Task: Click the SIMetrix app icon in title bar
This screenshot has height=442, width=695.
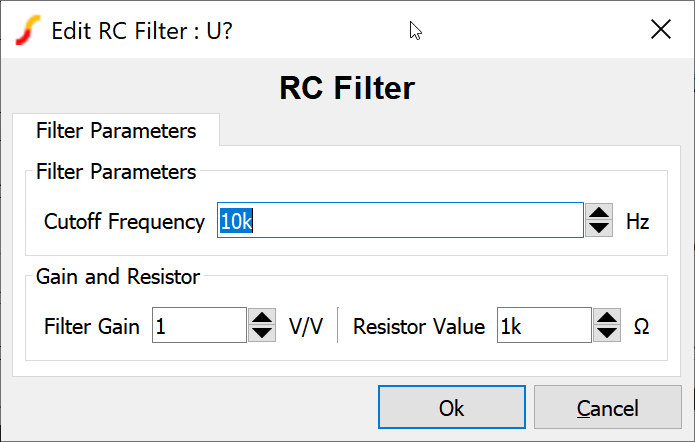Action: pyautogui.click(x=30, y=30)
